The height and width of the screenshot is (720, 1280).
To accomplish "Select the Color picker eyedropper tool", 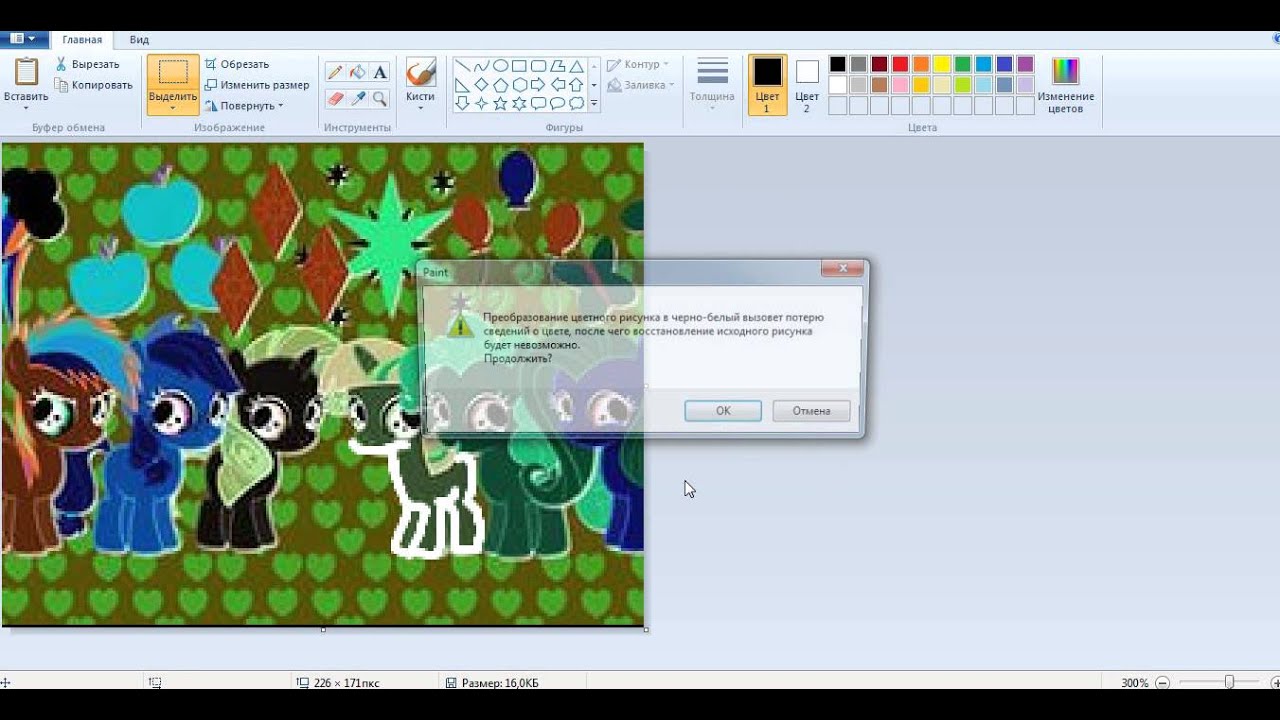I will pyautogui.click(x=357, y=98).
